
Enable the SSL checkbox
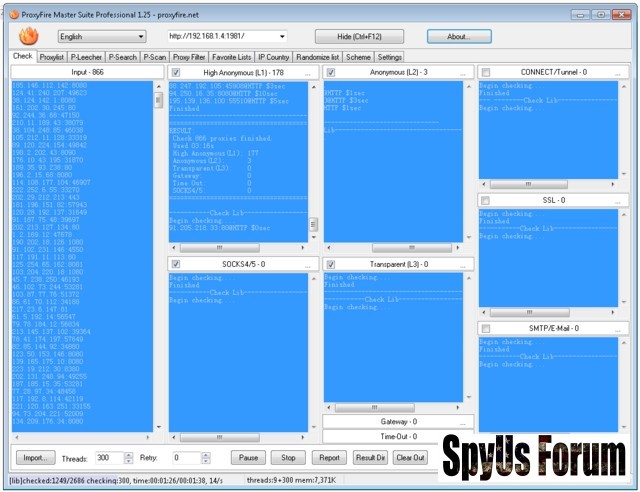[x=486, y=200]
